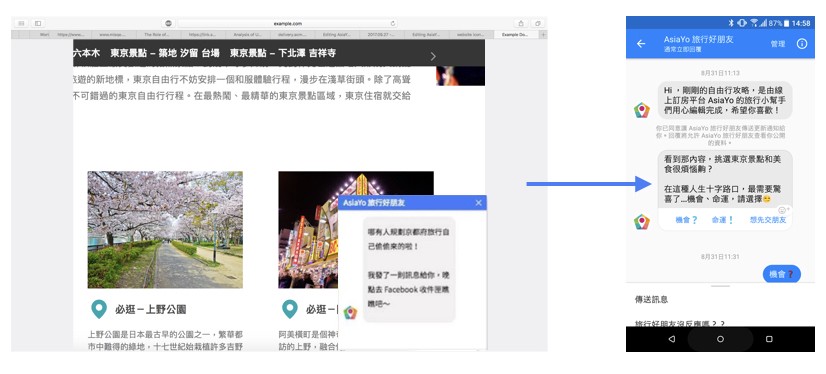The height and width of the screenshot is (374, 826).
Task: Toggle the Safari sidebar button
Action: [37, 23]
